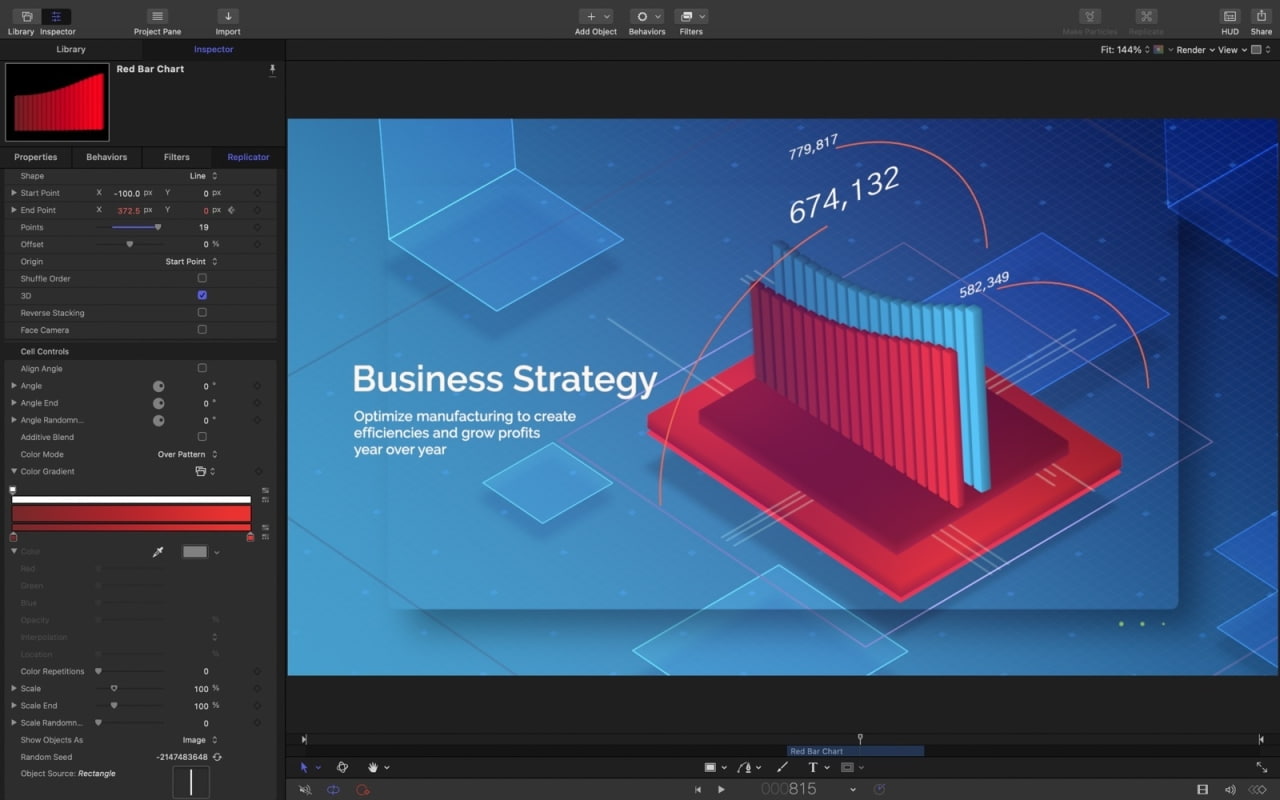Enable the Face Camera option
This screenshot has height=800, width=1280.
pyautogui.click(x=201, y=330)
